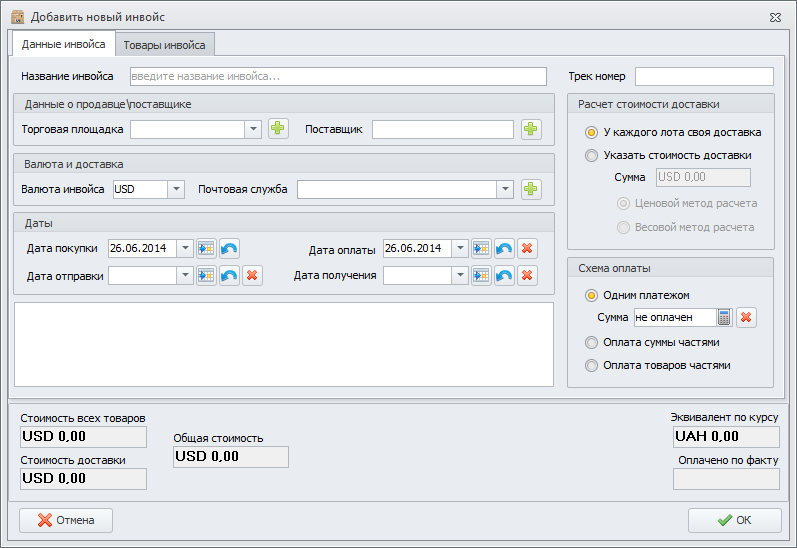
Task: Select Указать стоимость доставки option
Action: point(592,155)
